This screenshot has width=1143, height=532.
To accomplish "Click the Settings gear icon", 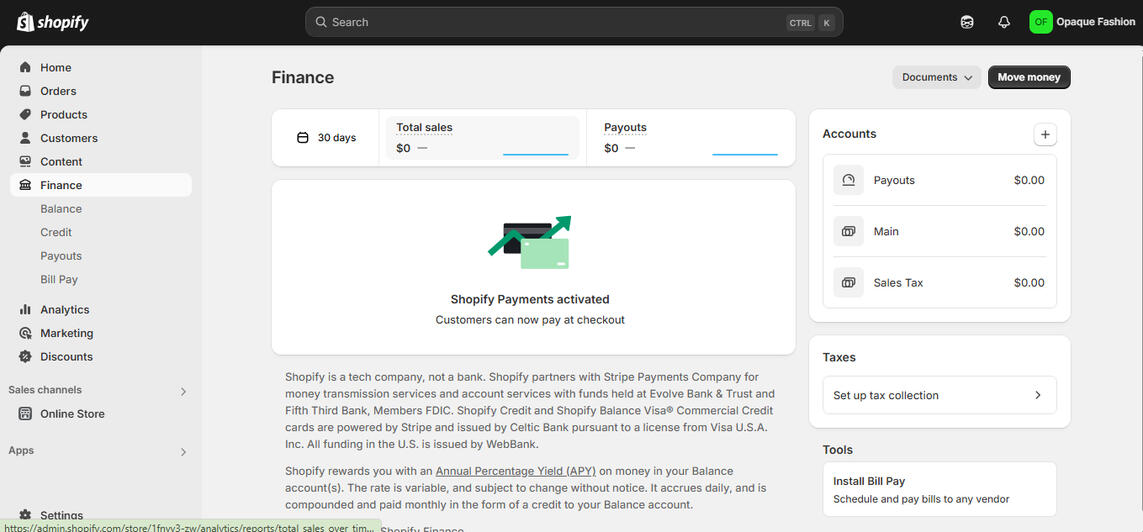I will point(26,515).
